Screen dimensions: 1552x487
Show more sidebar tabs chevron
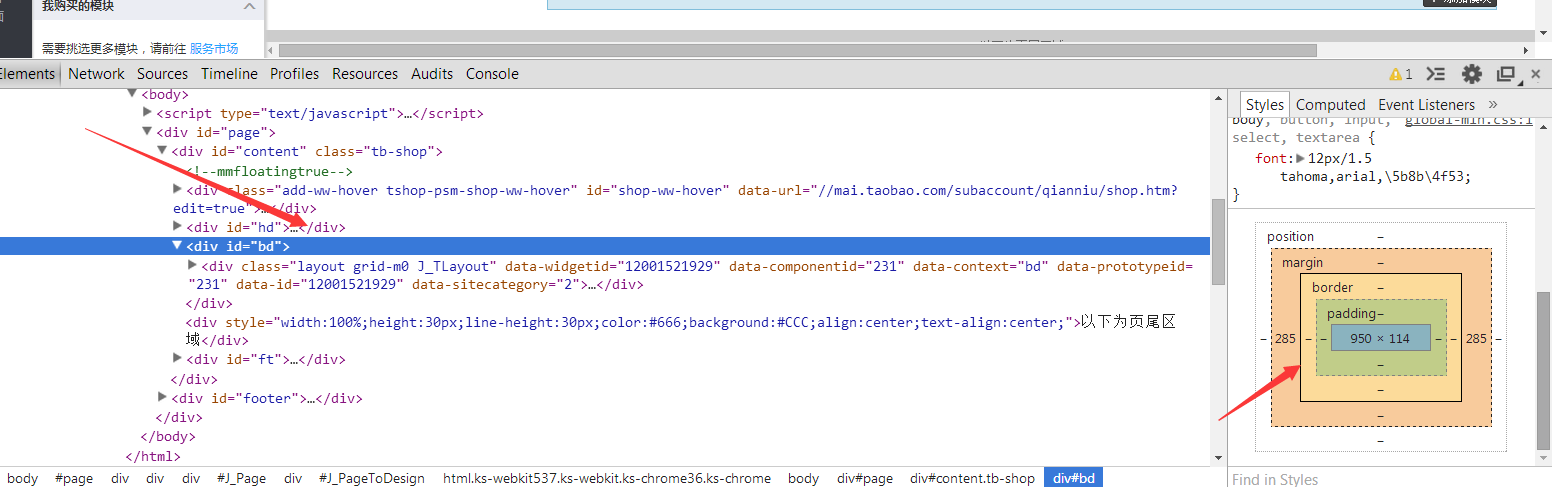pyautogui.click(x=1493, y=104)
